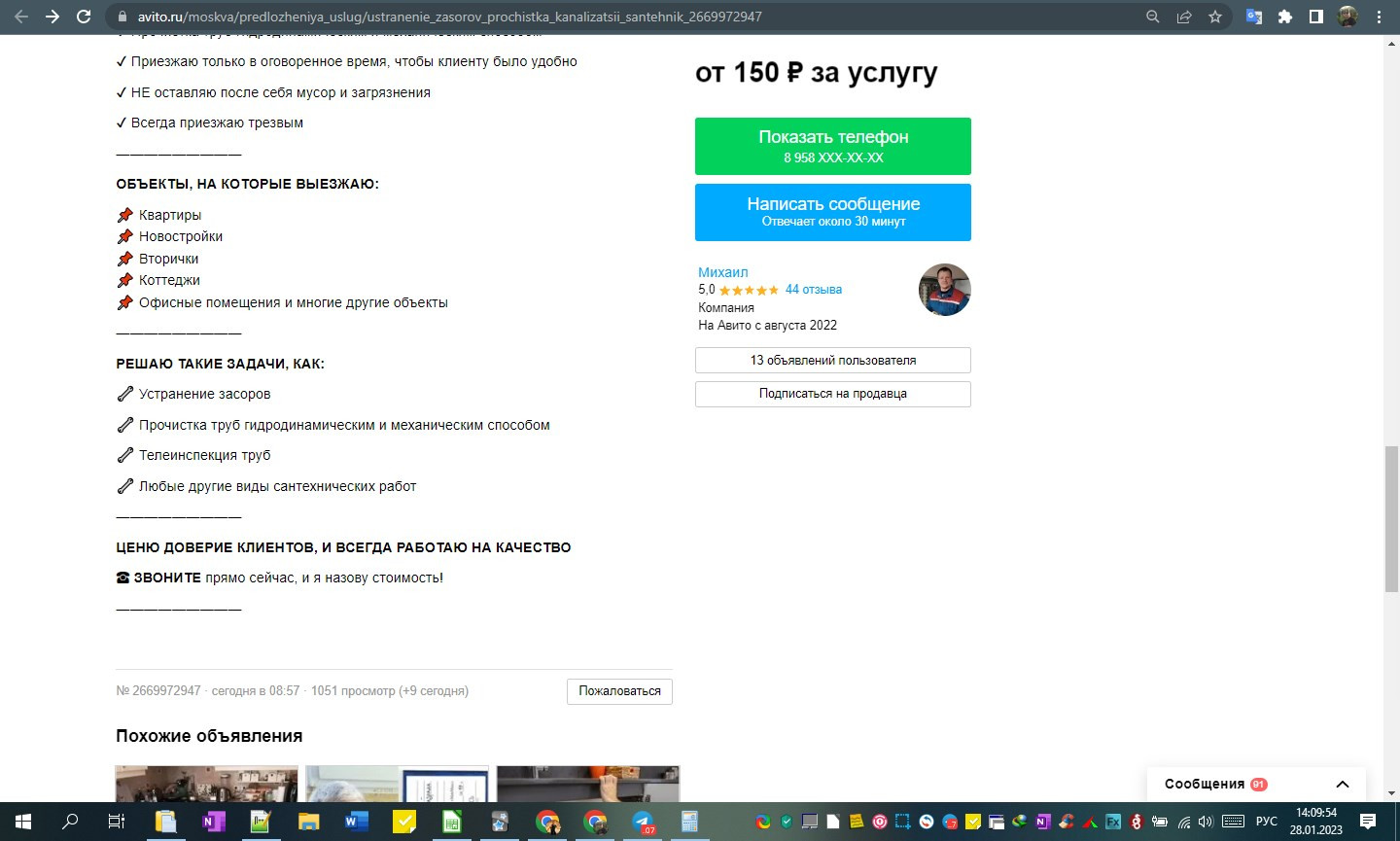Open Calculator from the taskbar

[x=690, y=822]
